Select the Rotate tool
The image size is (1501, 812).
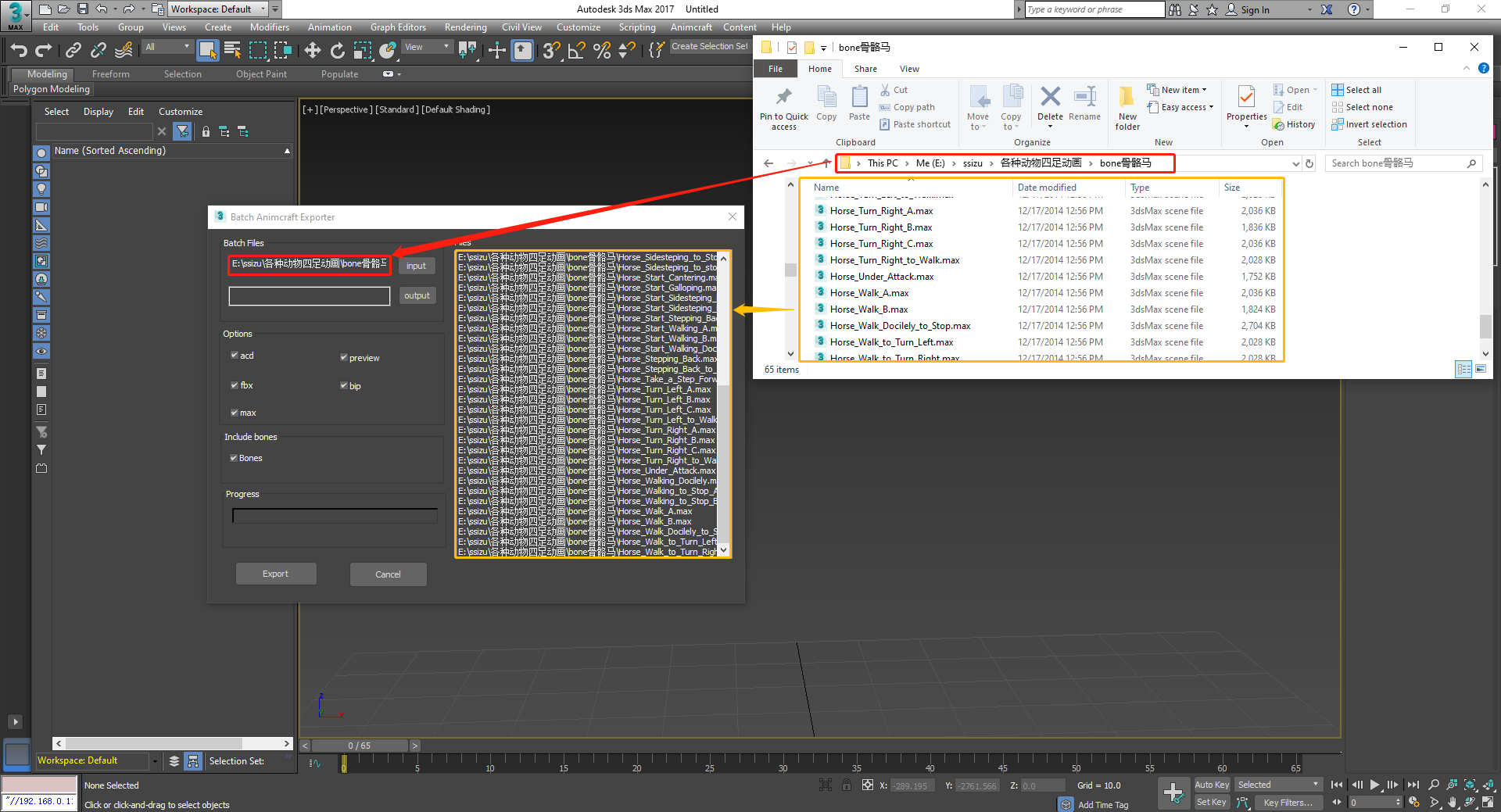pyautogui.click(x=337, y=51)
